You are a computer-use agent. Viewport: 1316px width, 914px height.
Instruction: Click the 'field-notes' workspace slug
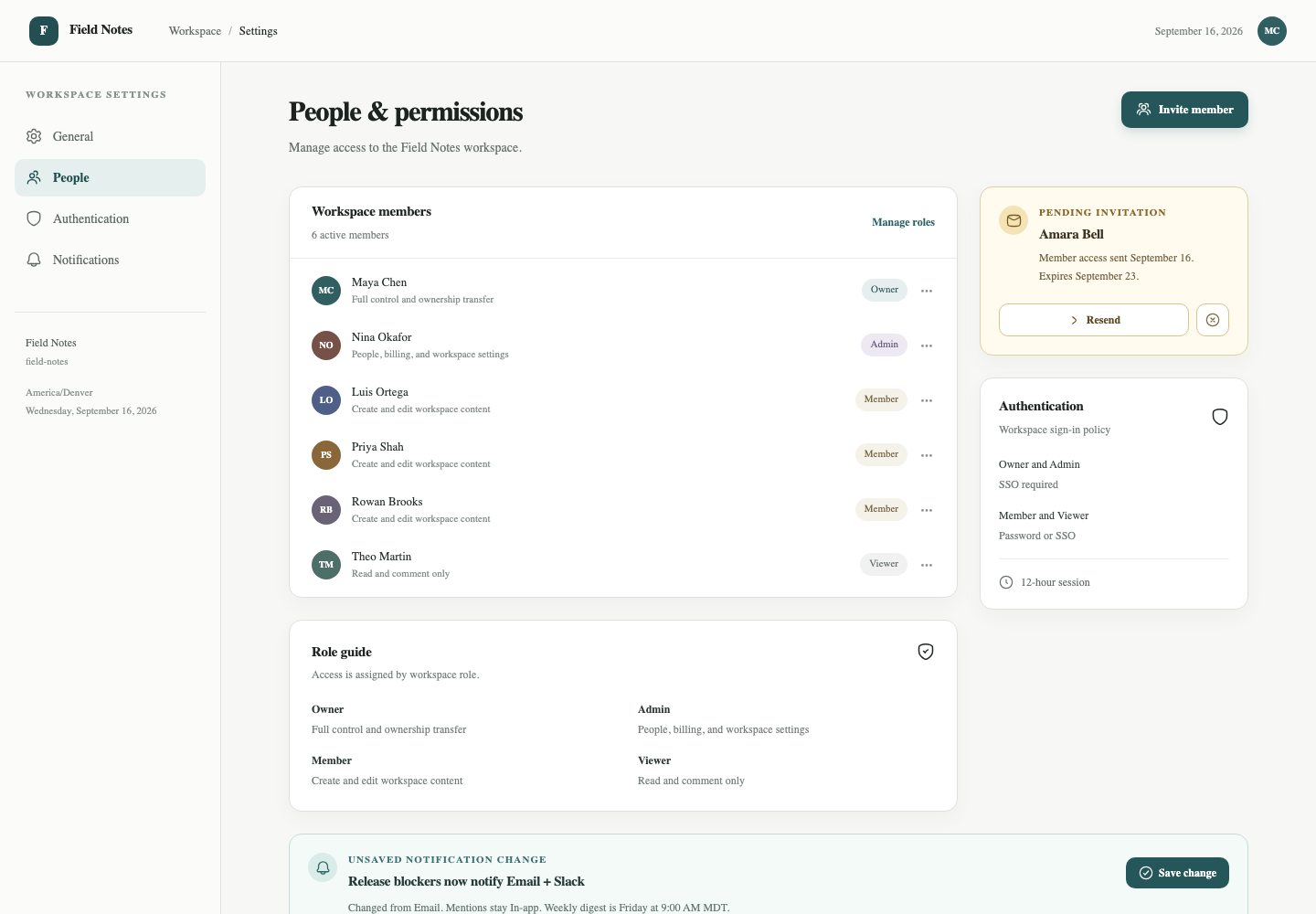pyautogui.click(x=47, y=361)
